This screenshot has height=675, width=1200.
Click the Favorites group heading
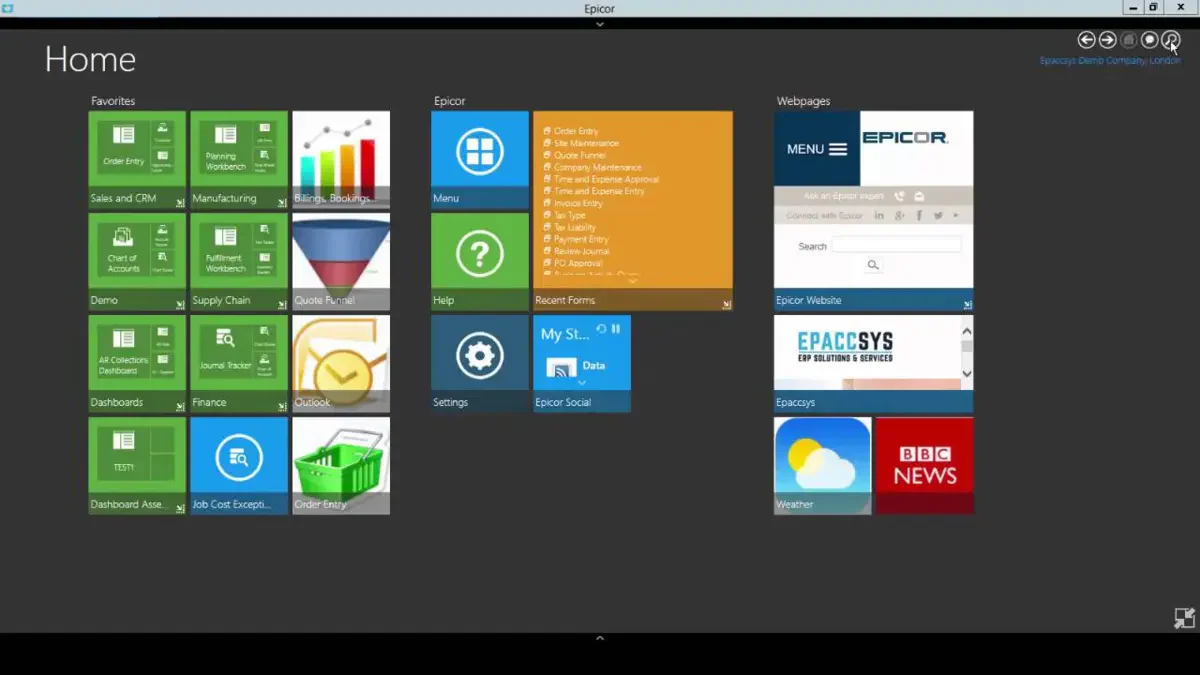tap(113, 101)
